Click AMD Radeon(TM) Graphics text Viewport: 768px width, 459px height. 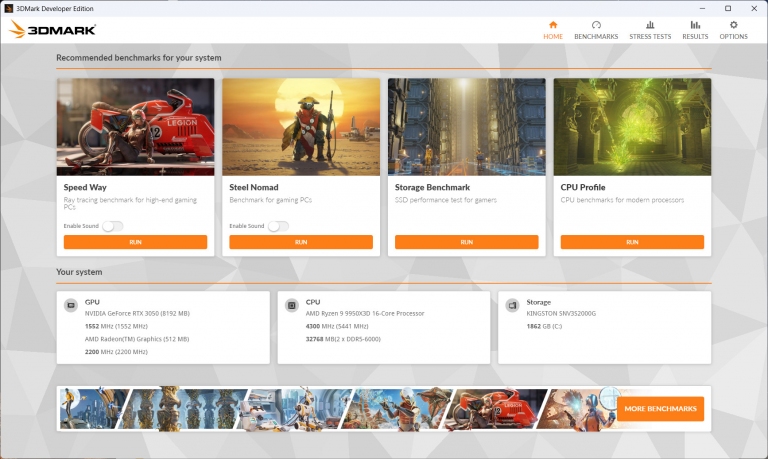tap(137, 339)
